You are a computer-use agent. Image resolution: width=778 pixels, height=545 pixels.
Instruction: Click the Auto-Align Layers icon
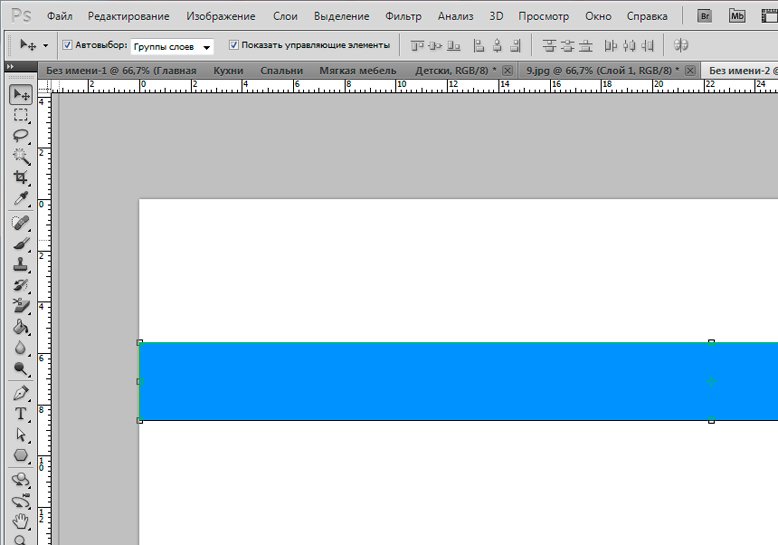pyautogui.click(x=681, y=45)
